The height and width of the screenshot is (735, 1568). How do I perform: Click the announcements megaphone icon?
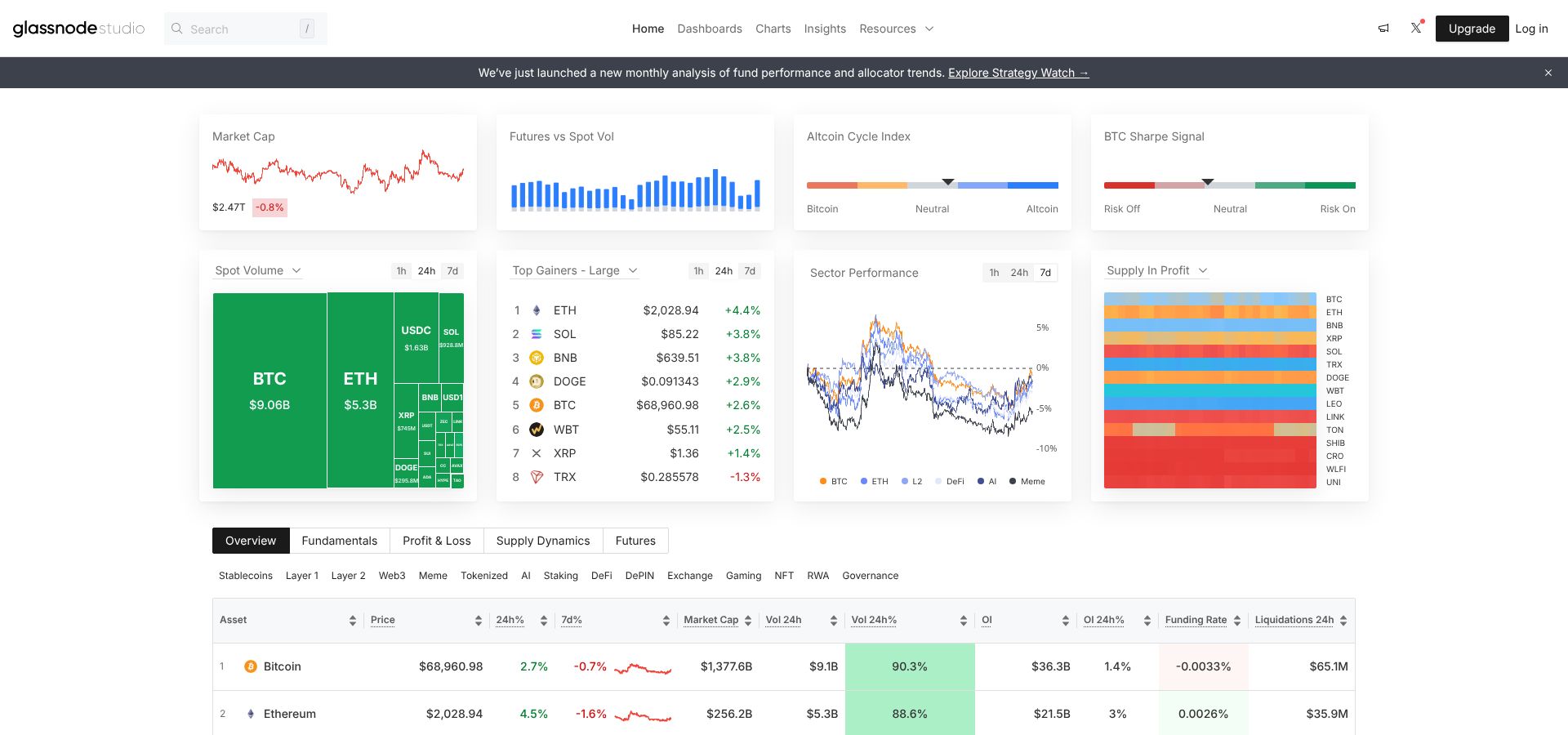(x=1383, y=29)
